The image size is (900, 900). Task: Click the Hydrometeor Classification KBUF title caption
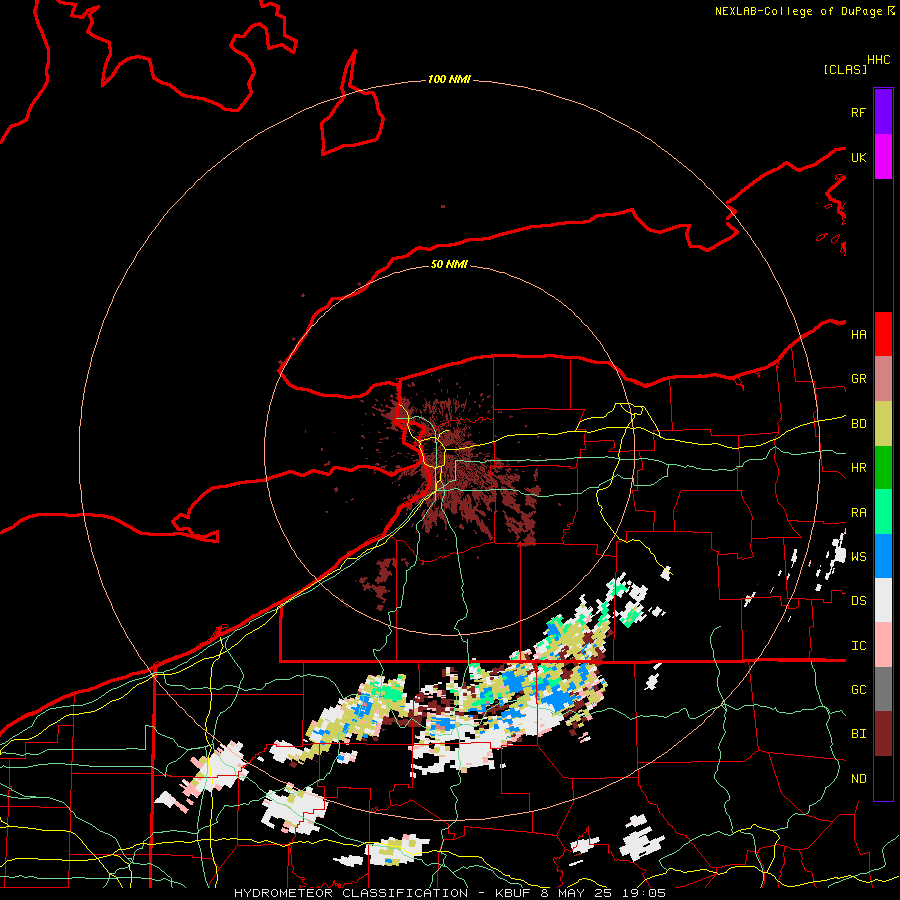[x=450, y=893]
